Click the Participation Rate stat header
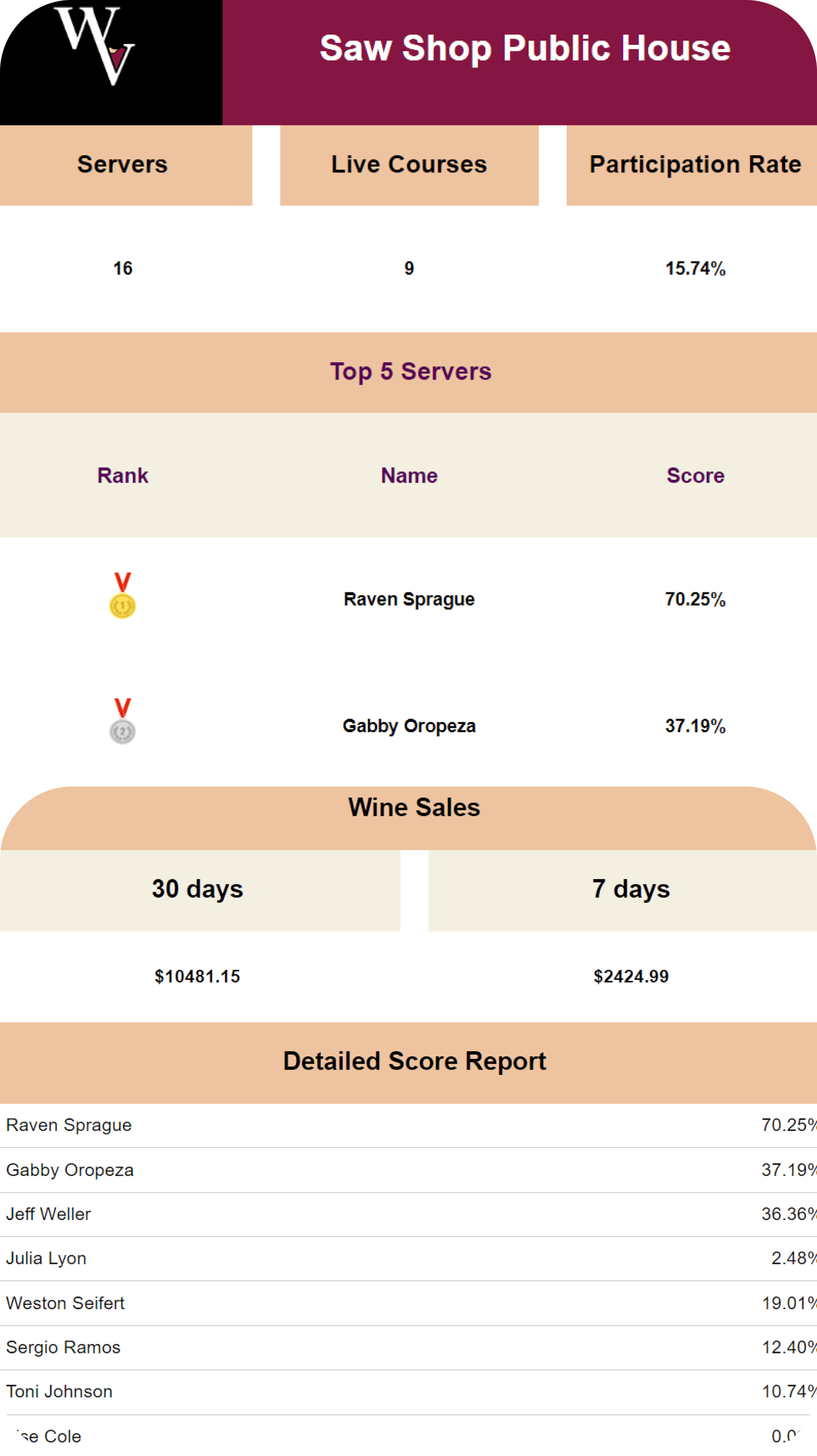Screen dimensions: 817x1456 (694, 165)
